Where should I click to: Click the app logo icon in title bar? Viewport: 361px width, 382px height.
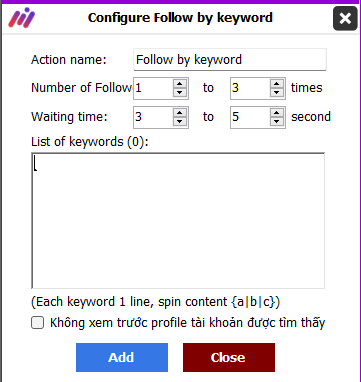tap(22, 18)
